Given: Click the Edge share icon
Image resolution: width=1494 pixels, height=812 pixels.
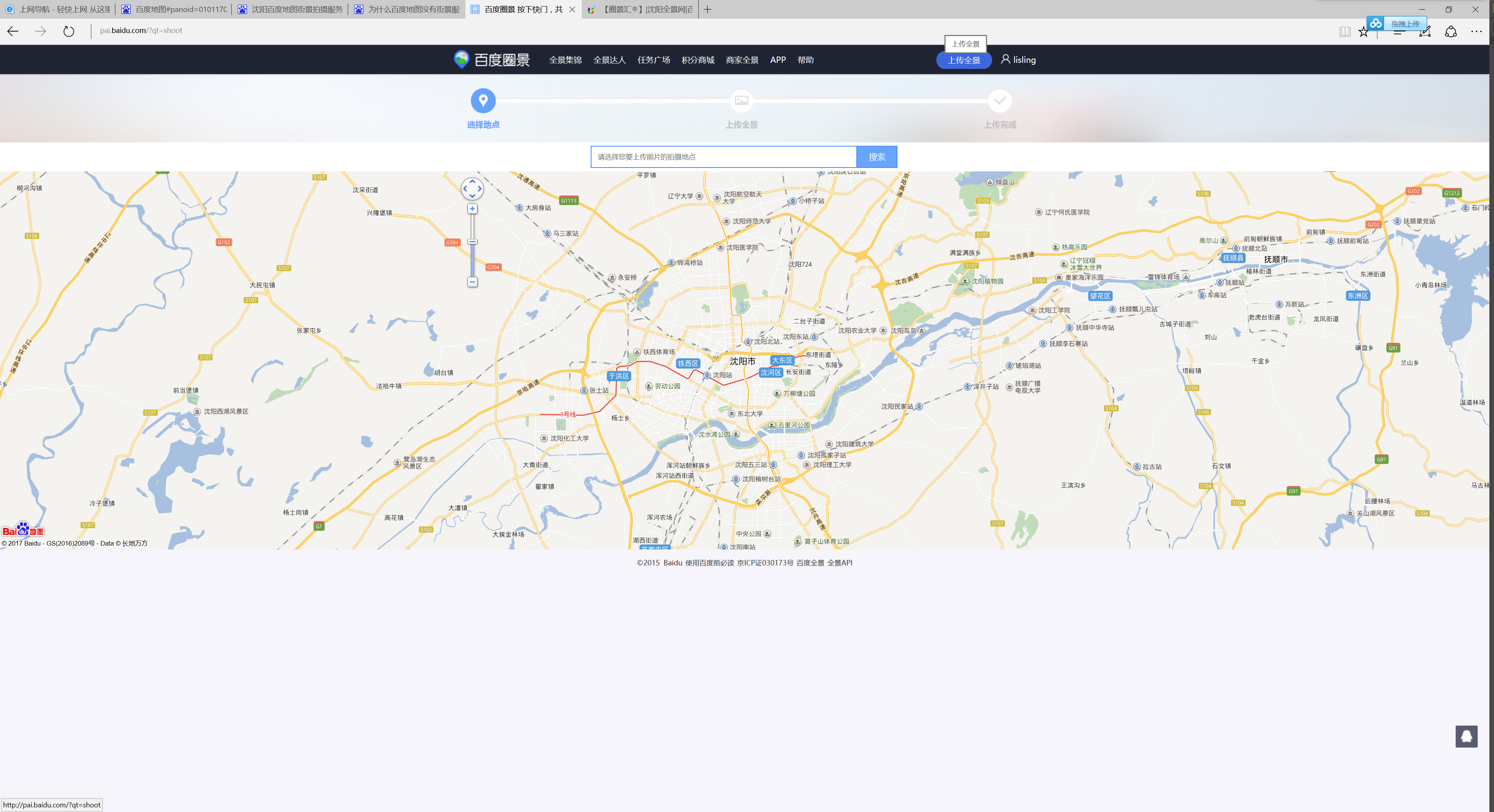Looking at the screenshot, I should tap(1451, 32).
